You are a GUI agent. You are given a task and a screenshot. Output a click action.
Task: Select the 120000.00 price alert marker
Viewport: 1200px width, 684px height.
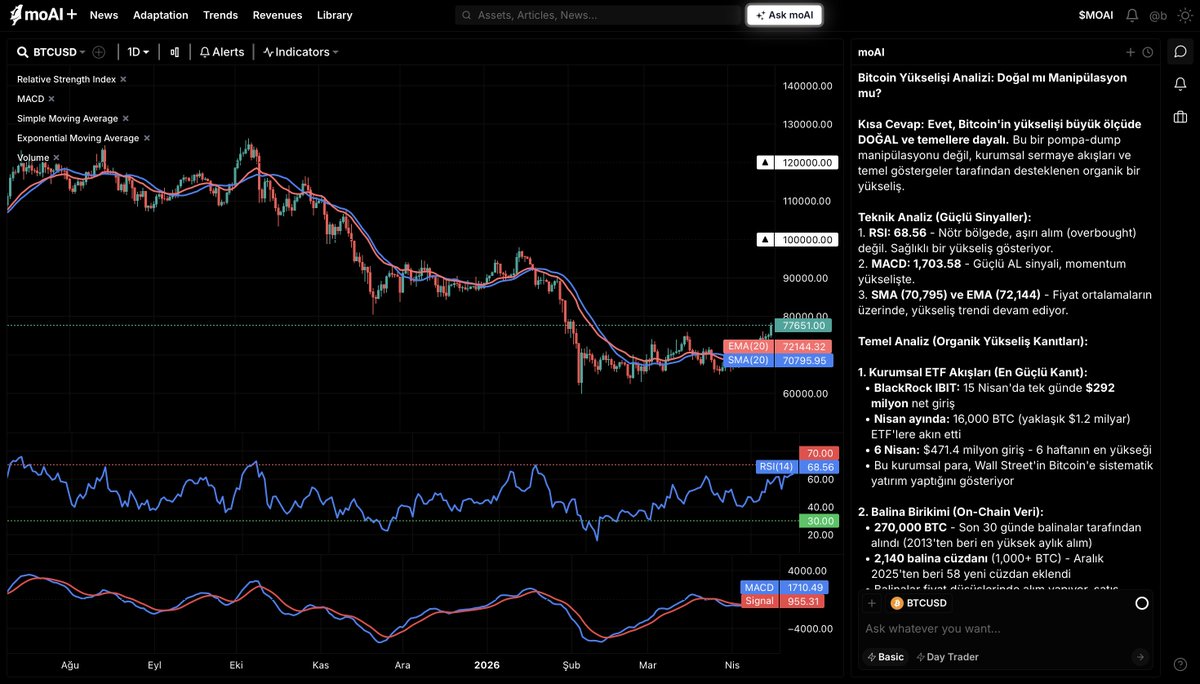coord(799,162)
